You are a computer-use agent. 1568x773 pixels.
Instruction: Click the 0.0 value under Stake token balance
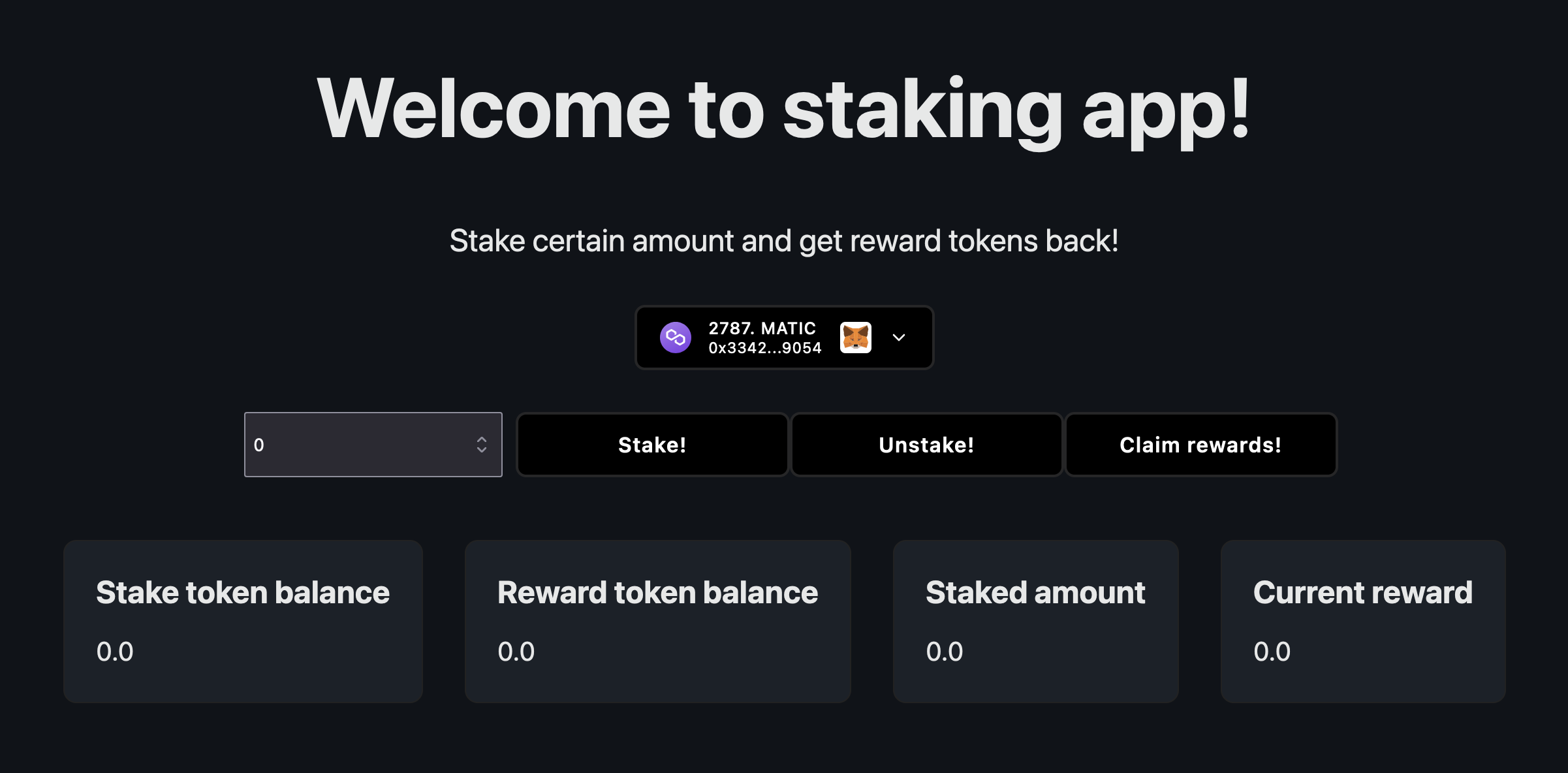click(x=115, y=650)
